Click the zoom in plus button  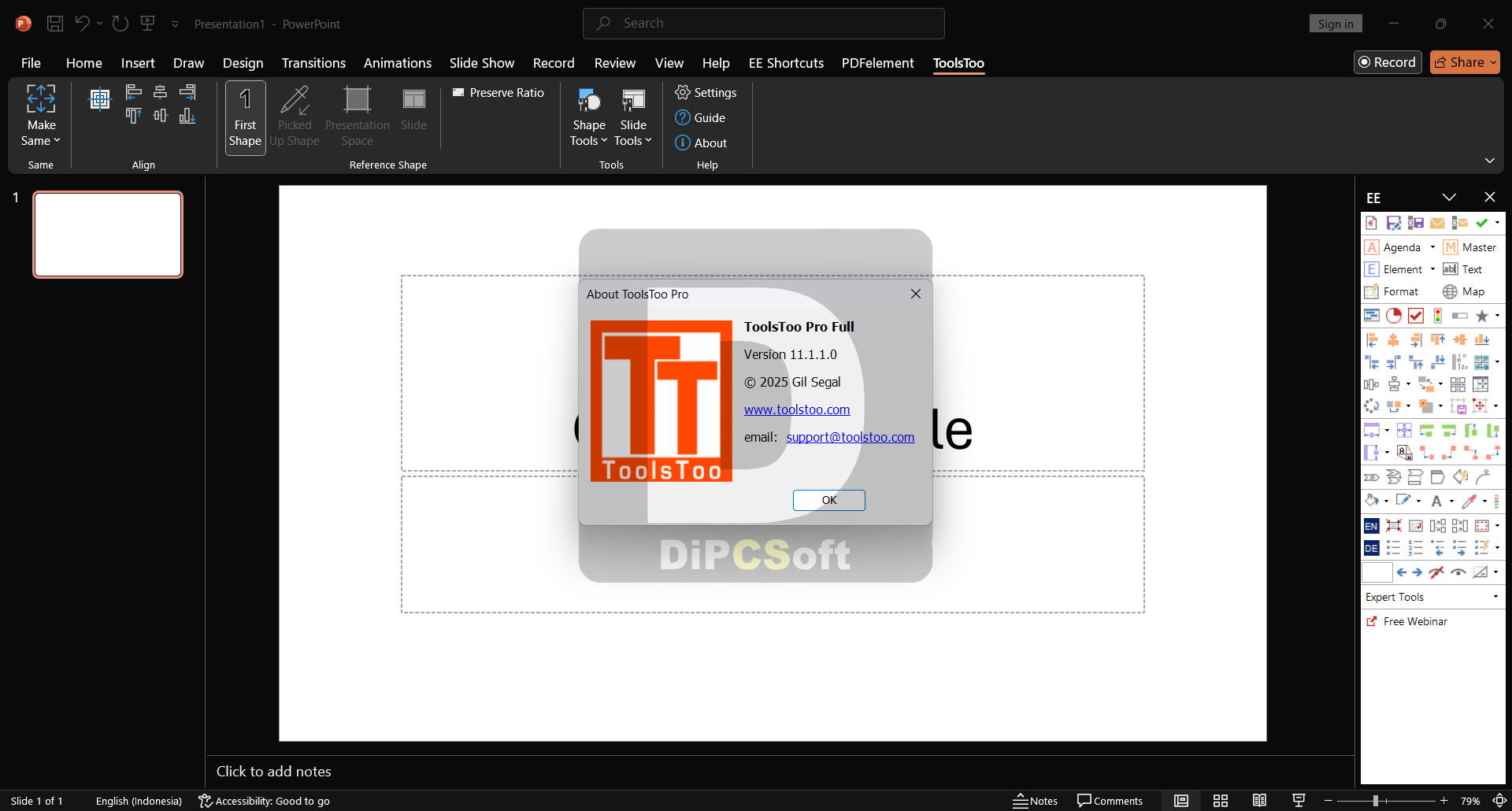(1444, 801)
